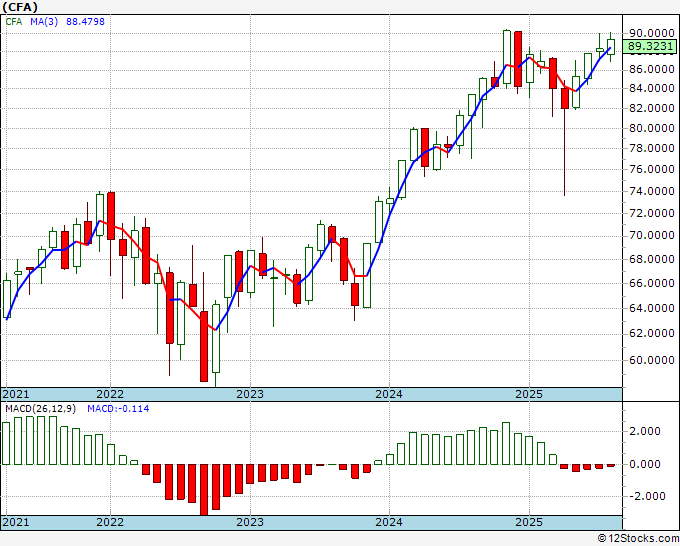Click the MA(3) legend label
This screenshot has height=546, width=680.
pyautogui.click(x=44, y=22)
